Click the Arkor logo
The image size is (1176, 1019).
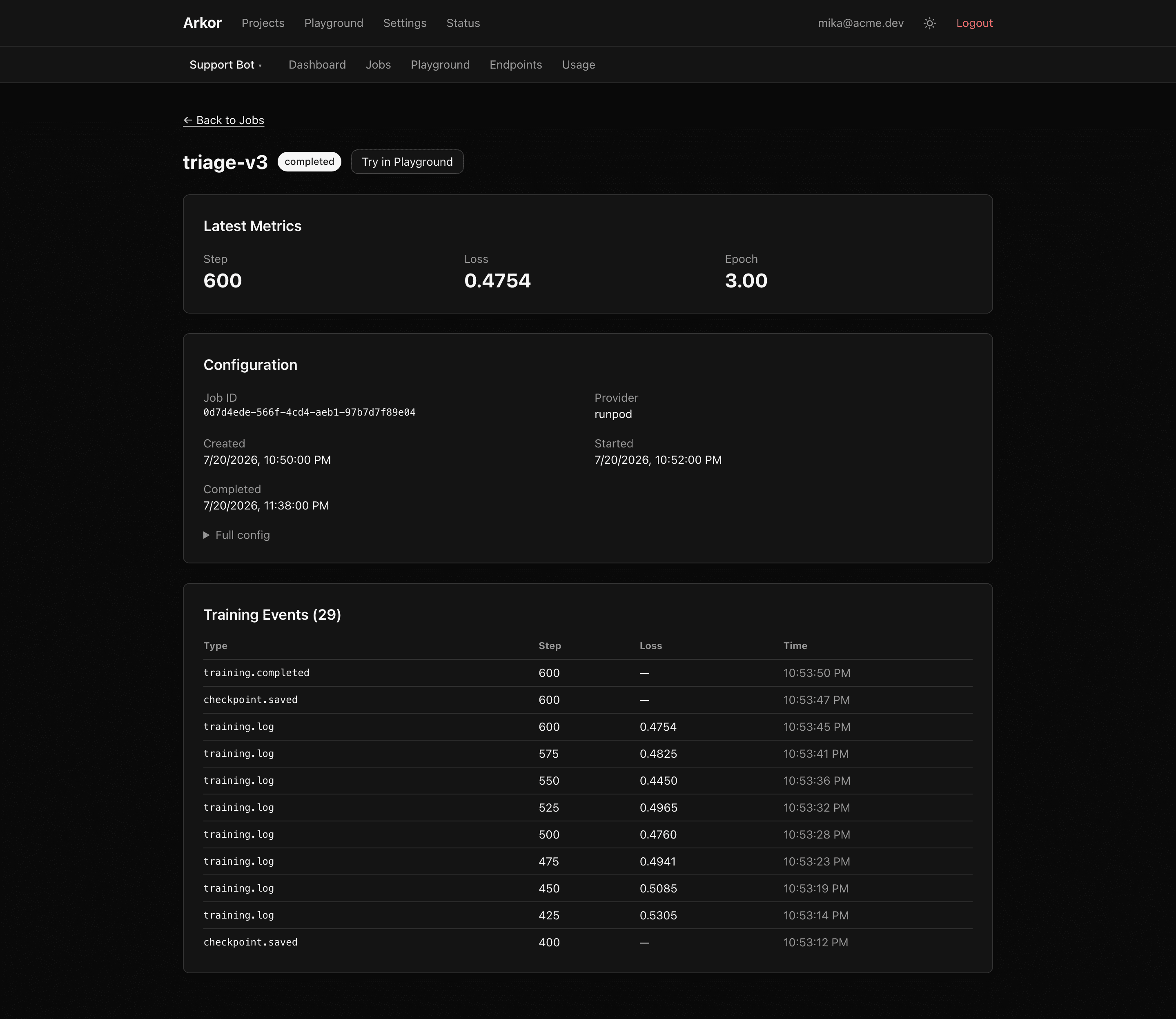pos(203,23)
